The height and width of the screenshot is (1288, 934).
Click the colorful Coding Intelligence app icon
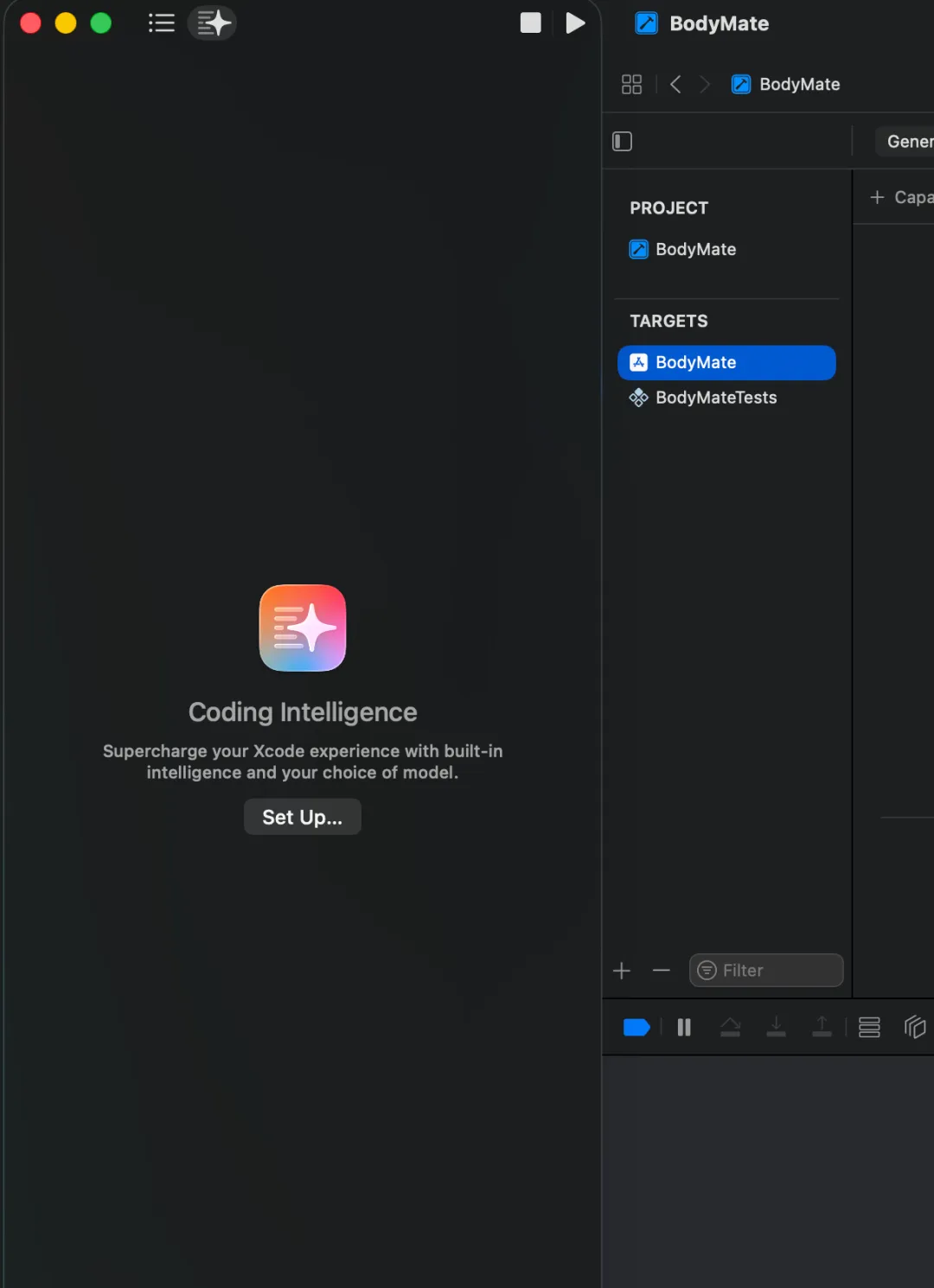[x=303, y=628]
